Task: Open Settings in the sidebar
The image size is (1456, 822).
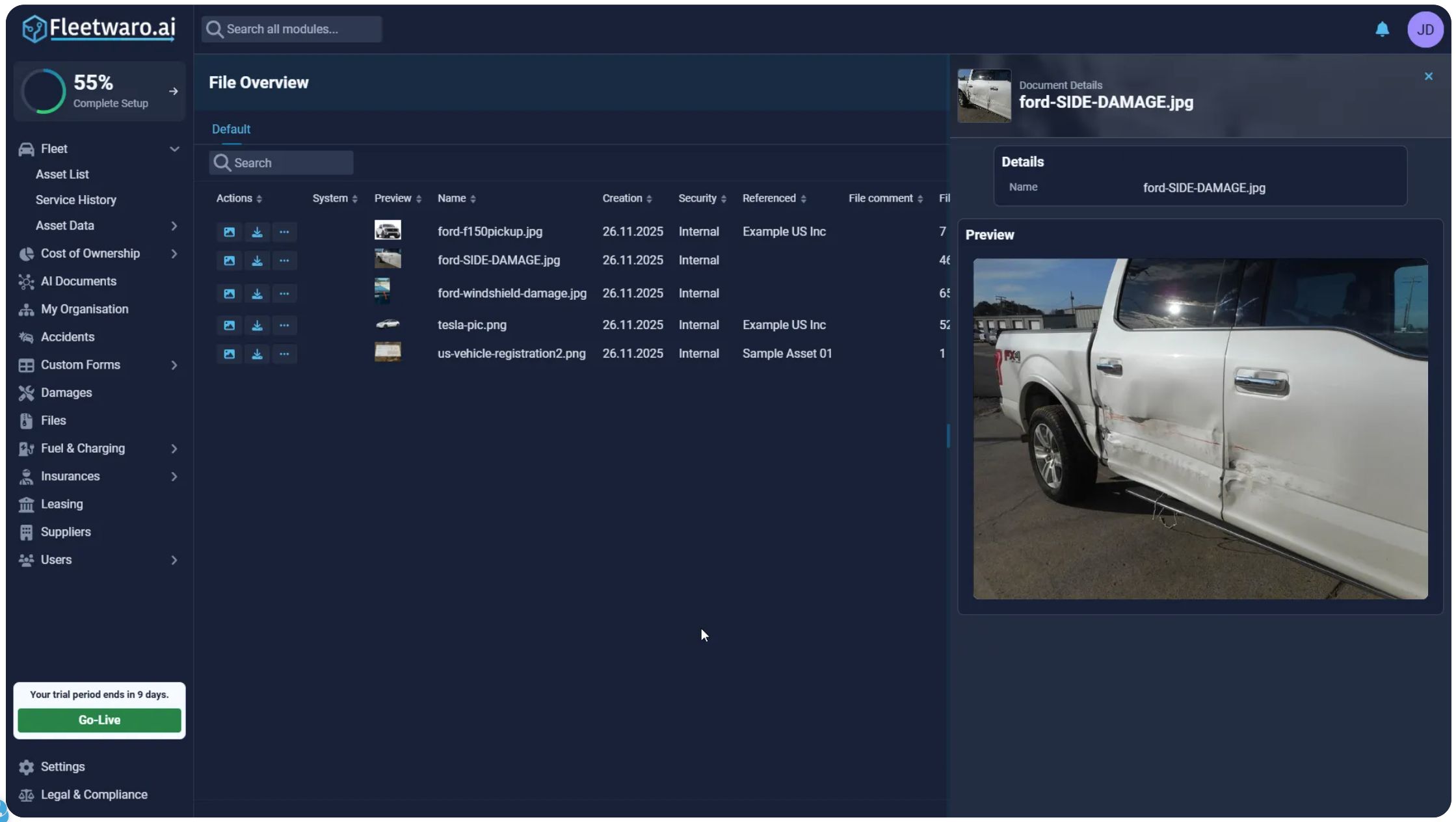Action: tap(62, 767)
